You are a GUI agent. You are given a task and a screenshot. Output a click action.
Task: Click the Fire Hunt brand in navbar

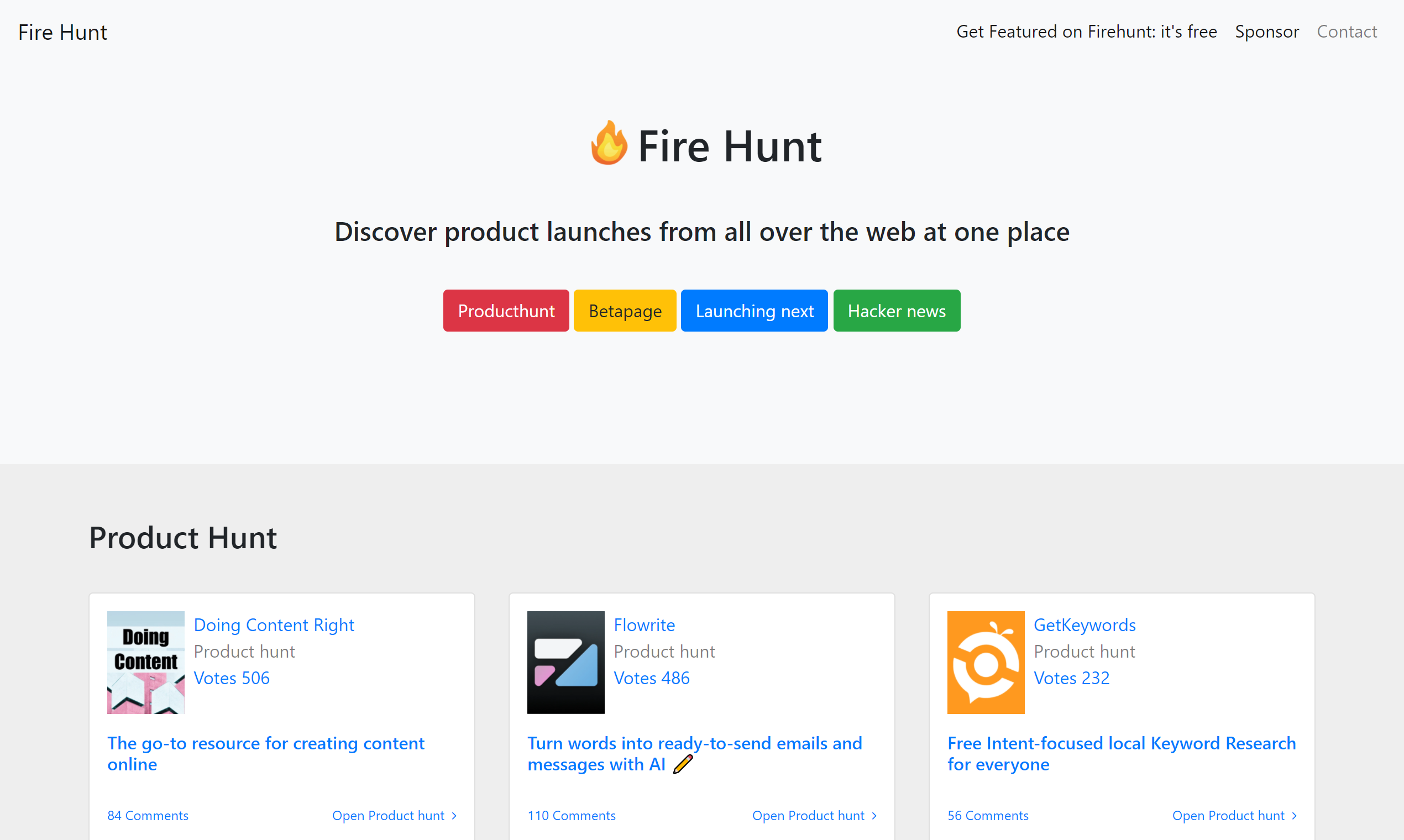coord(62,32)
